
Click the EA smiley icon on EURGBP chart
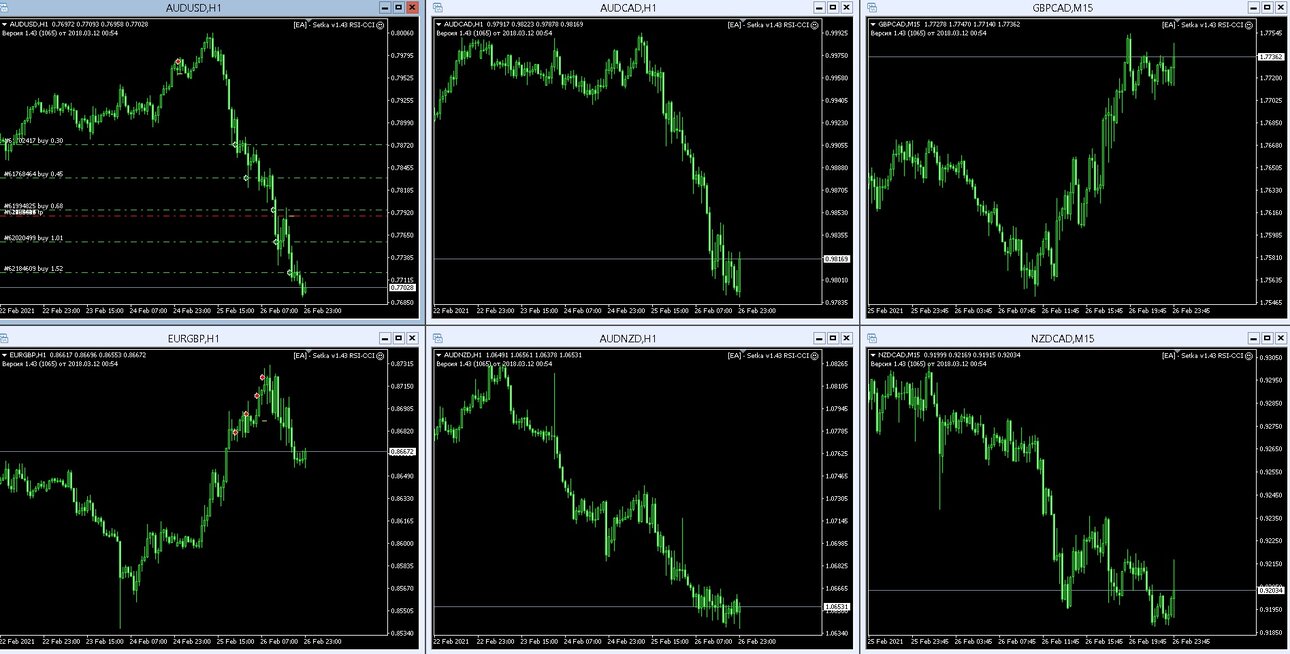pyautogui.click(x=381, y=355)
